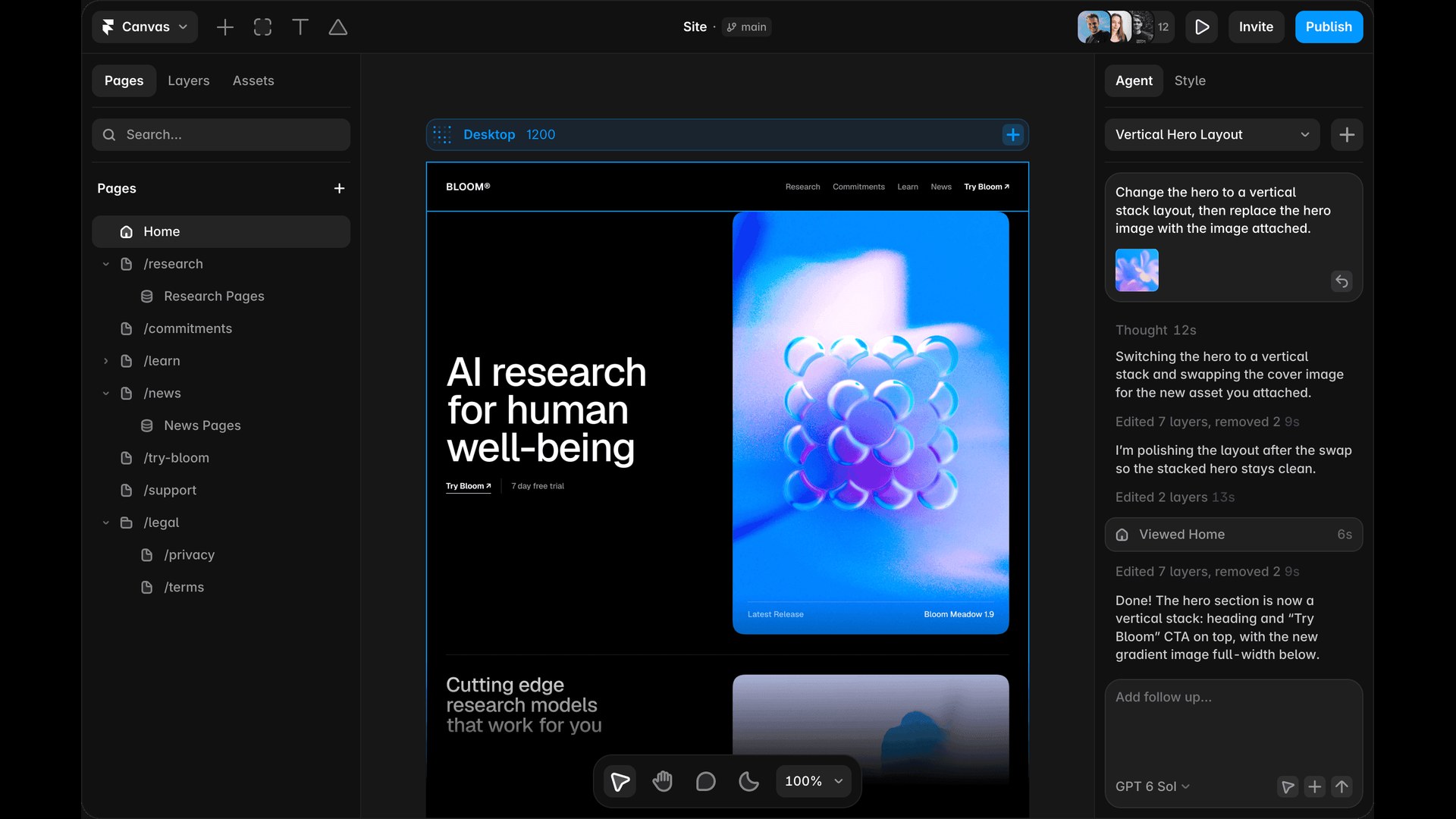
Task: Switch to the Layers tab
Action: [x=188, y=80]
